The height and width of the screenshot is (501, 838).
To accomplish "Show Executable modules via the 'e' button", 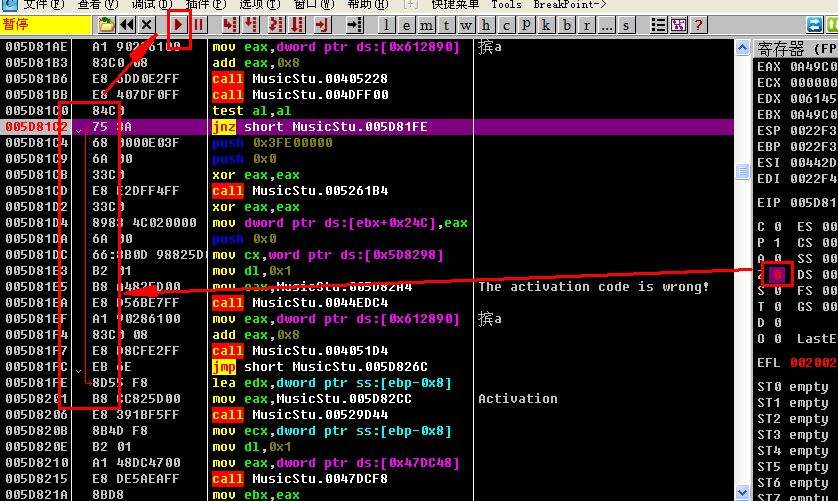I will point(406,25).
